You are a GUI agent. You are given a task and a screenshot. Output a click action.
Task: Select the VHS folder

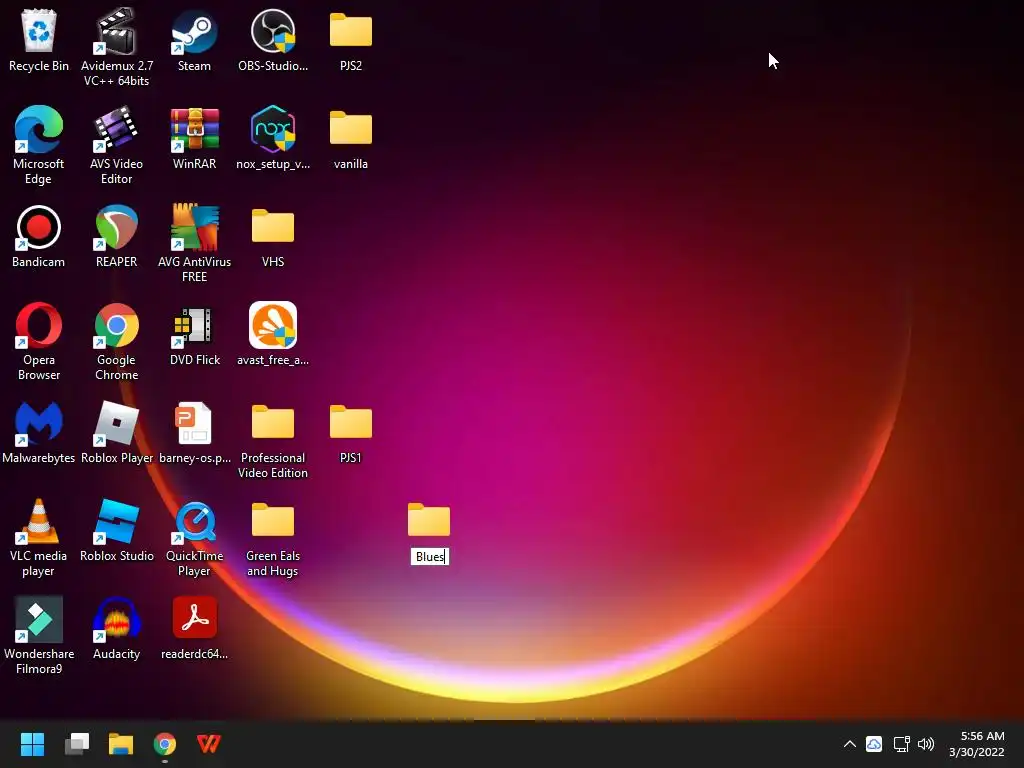click(x=273, y=227)
